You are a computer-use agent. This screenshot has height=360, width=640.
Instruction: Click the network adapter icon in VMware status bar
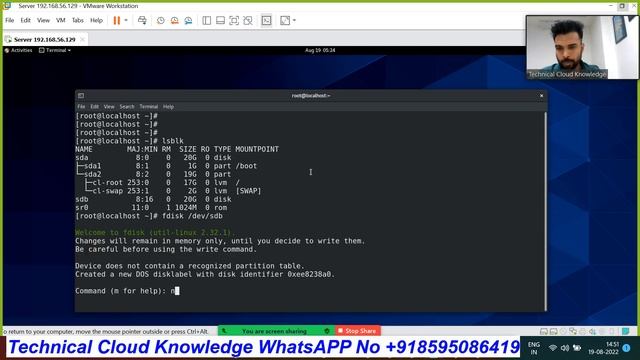pyautogui.click(x=573, y=331)
